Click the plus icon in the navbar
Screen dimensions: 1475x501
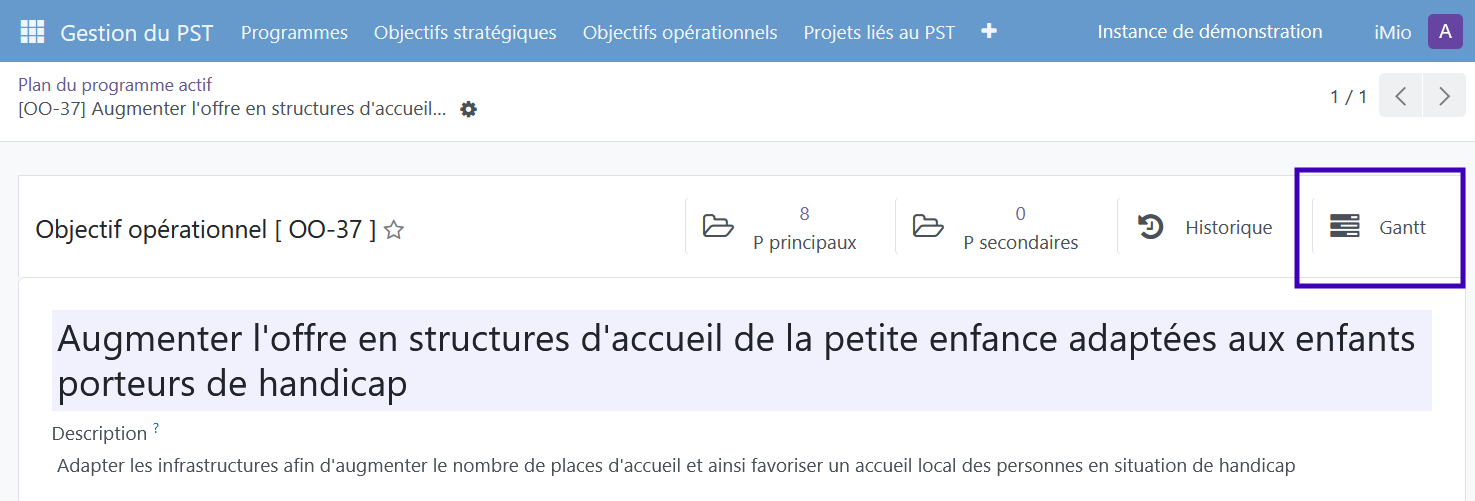coord(989,32)
